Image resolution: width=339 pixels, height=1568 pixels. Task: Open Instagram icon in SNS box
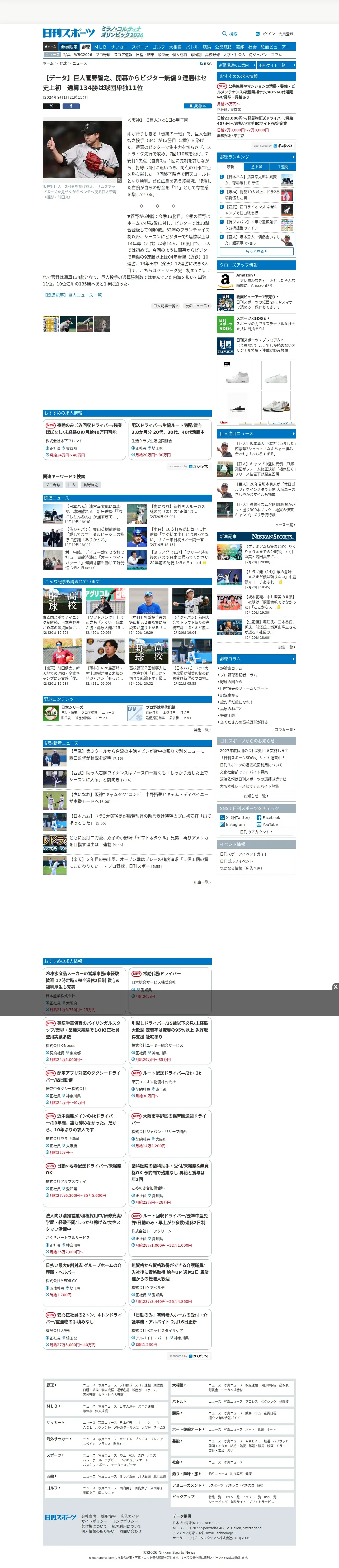pos(222,824)
